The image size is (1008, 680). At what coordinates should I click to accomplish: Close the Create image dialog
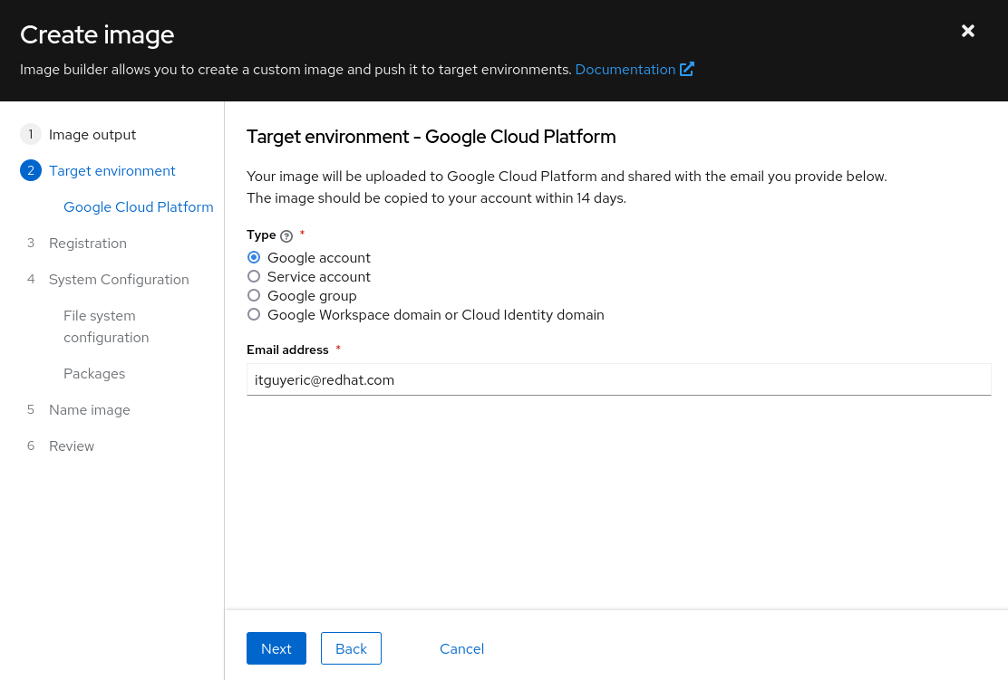coord(968,31)
